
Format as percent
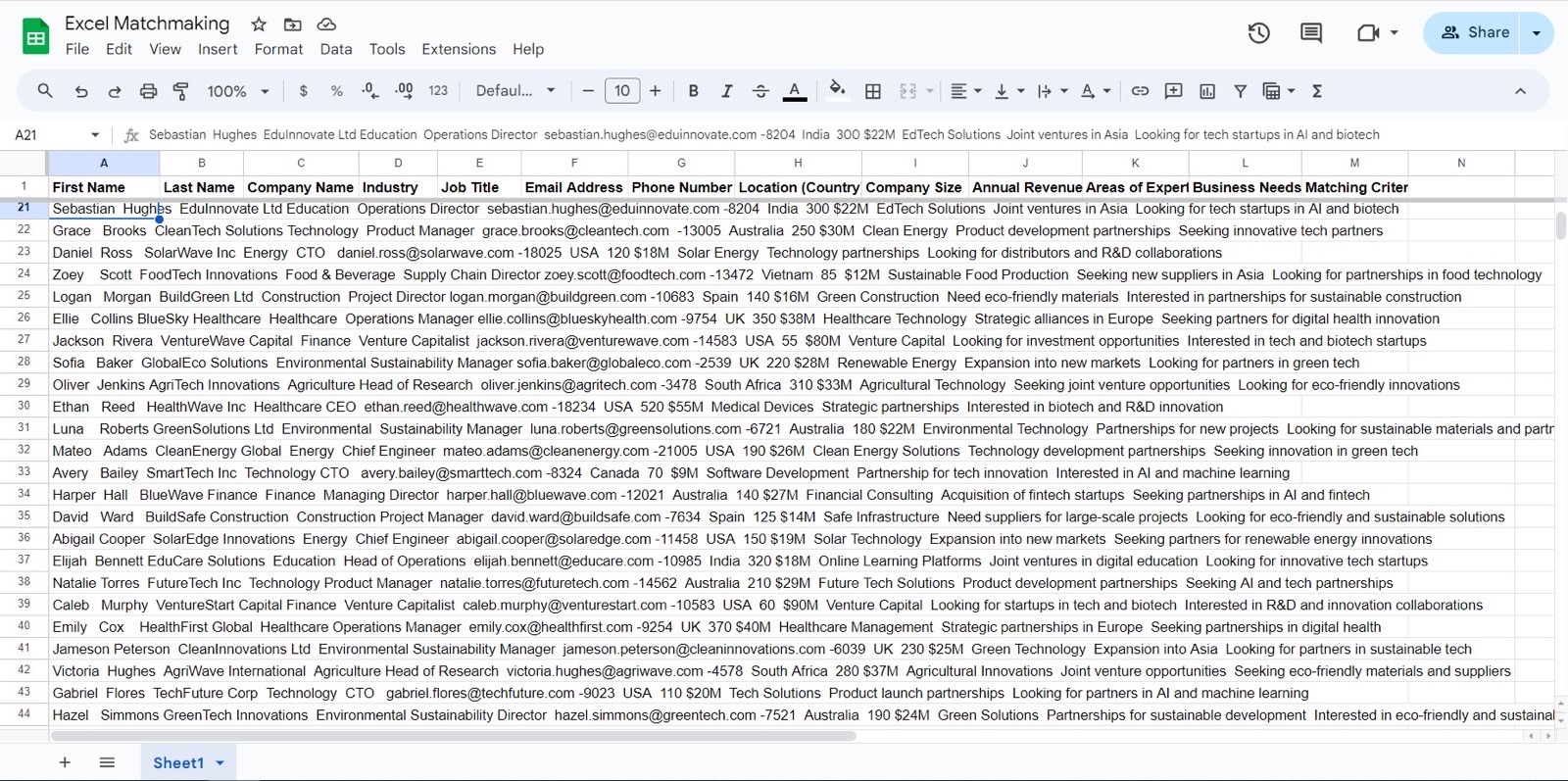(x=337, y=91)
